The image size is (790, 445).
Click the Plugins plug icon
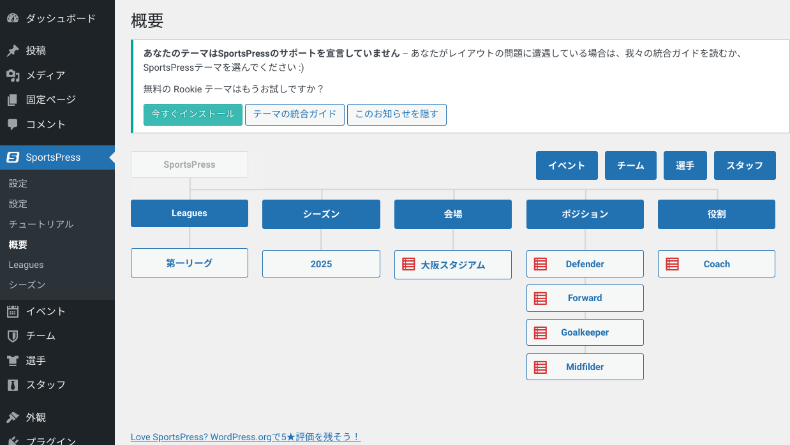click(x=13, y=441)
